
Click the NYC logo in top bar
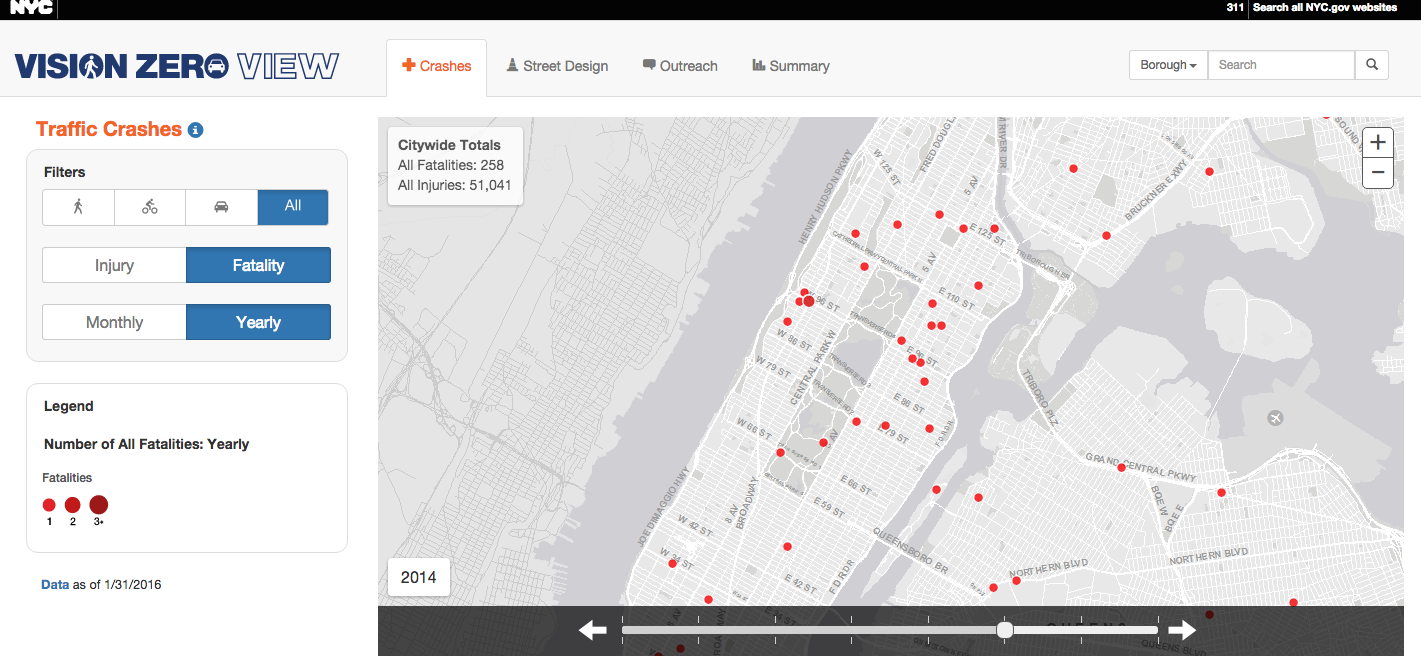tap(31, 8)
